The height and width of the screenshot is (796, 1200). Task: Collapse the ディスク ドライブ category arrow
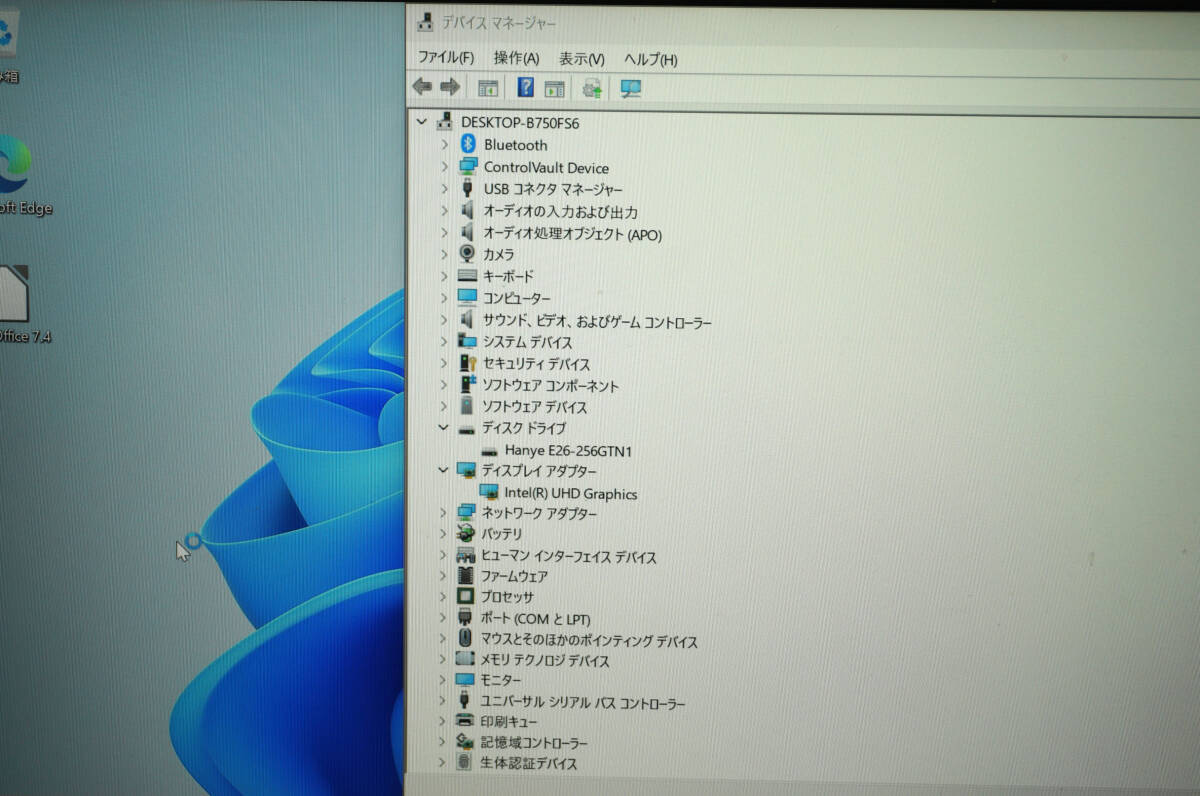444,427
